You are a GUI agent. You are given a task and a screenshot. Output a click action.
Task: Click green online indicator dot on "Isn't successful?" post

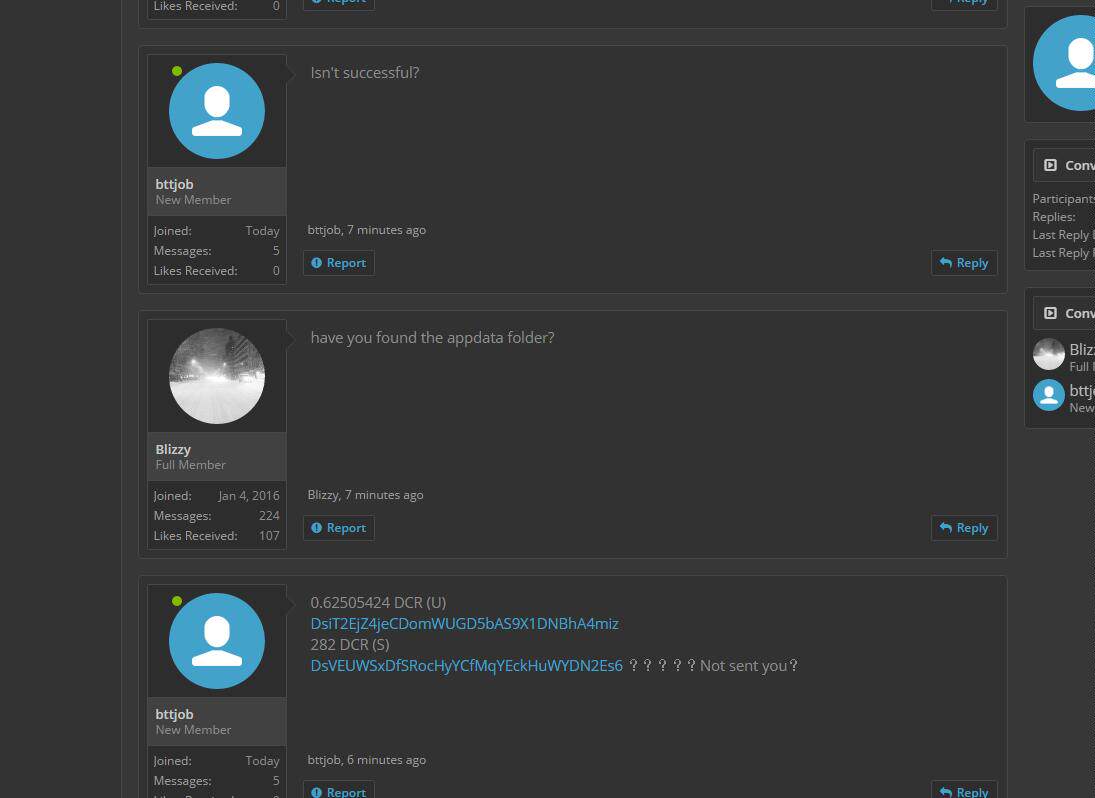[x=177, y=71]
